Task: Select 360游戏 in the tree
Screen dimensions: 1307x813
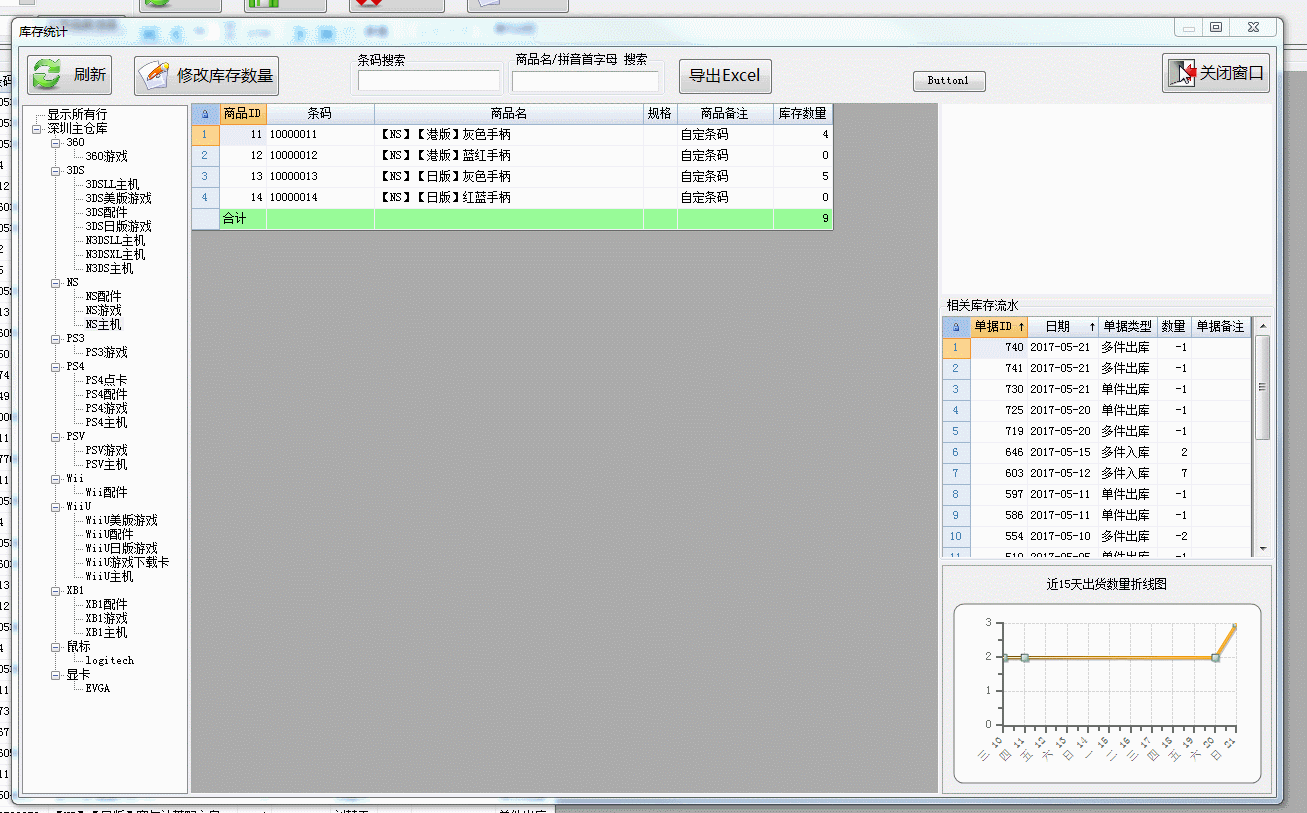Action: coord(106,157)
